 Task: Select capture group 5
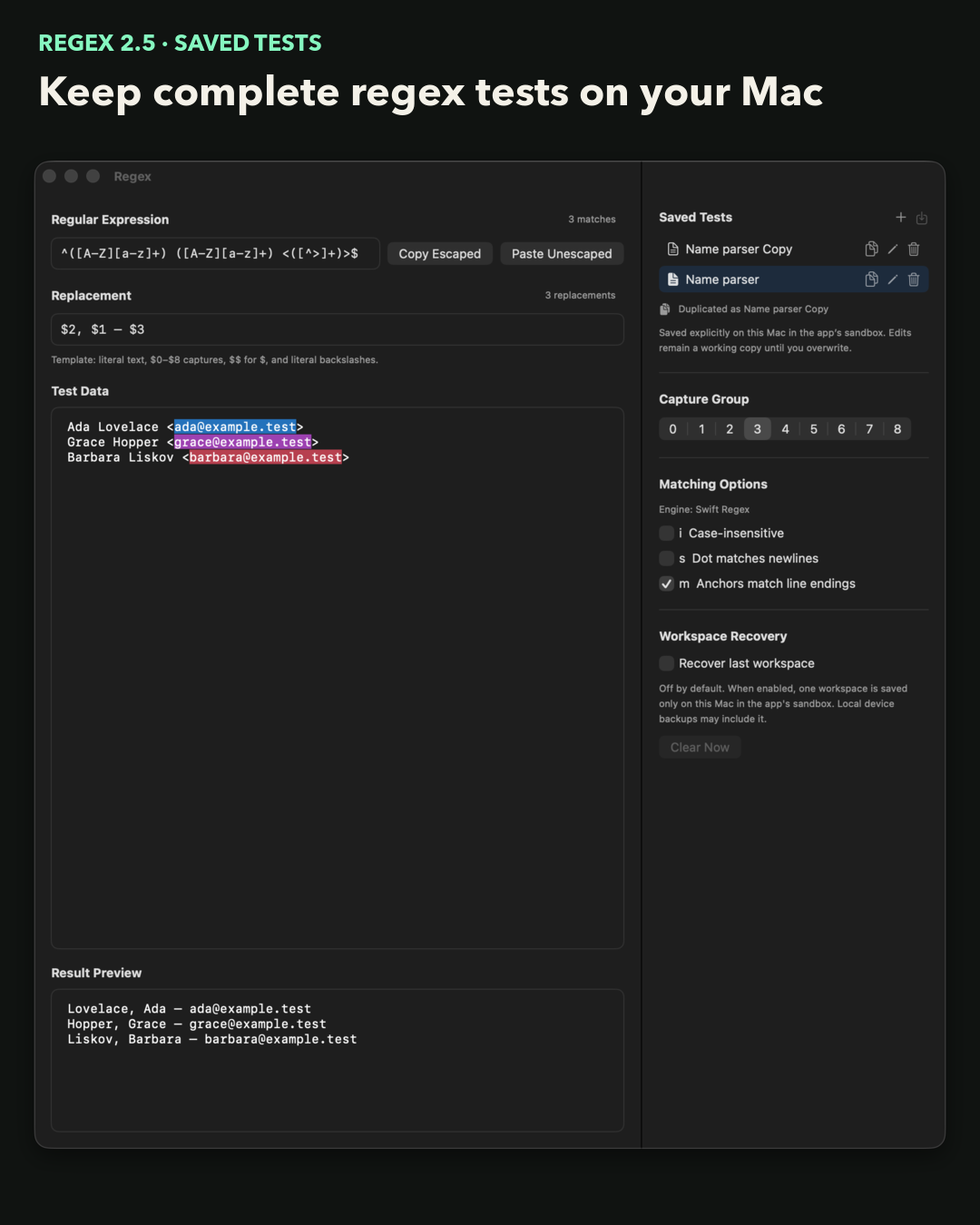pos(814,429)
